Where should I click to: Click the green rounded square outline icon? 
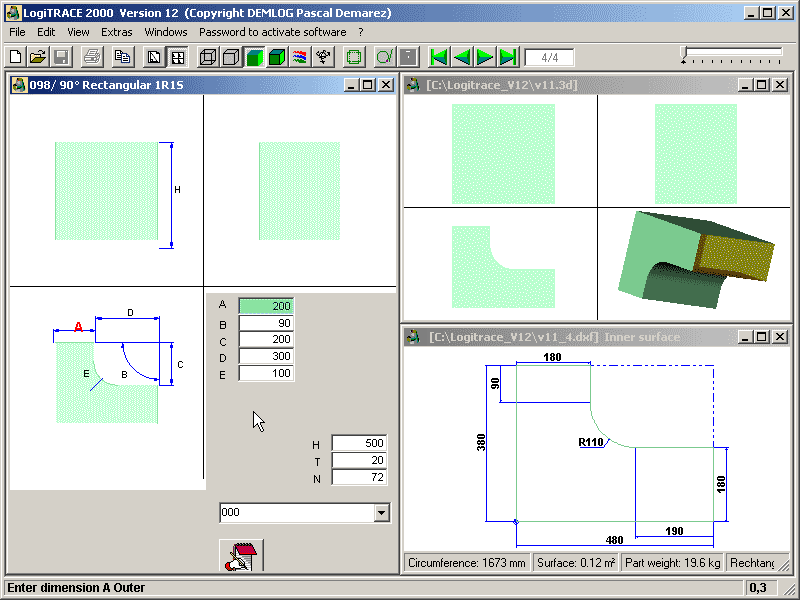pos(354,57)
